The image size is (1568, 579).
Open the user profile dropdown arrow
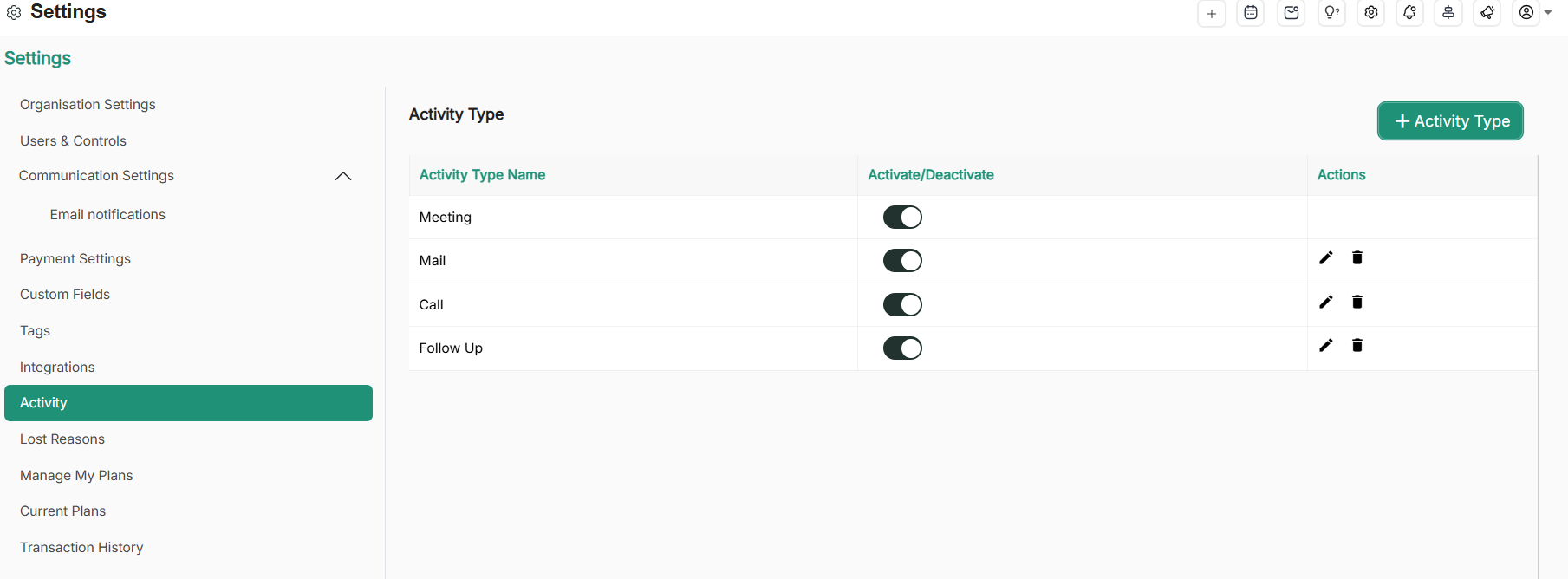pos(1548,13)
